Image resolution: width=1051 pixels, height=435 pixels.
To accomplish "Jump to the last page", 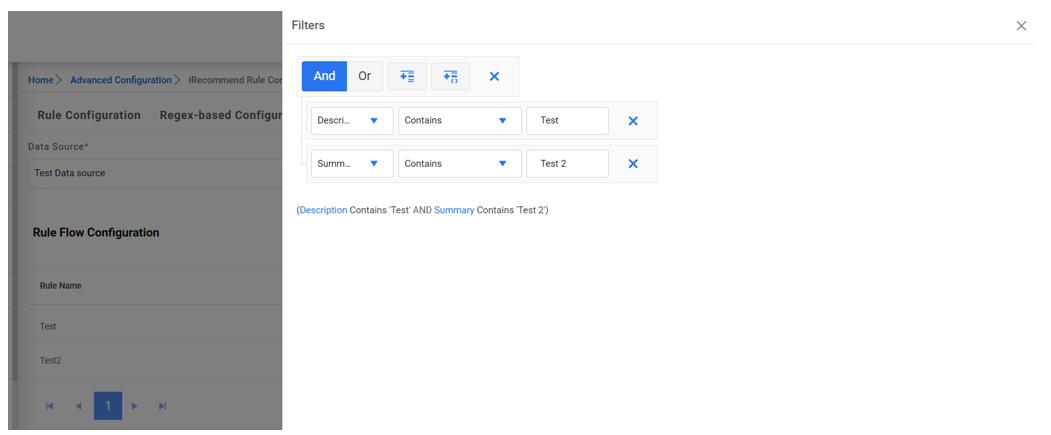I will (163, 406).
